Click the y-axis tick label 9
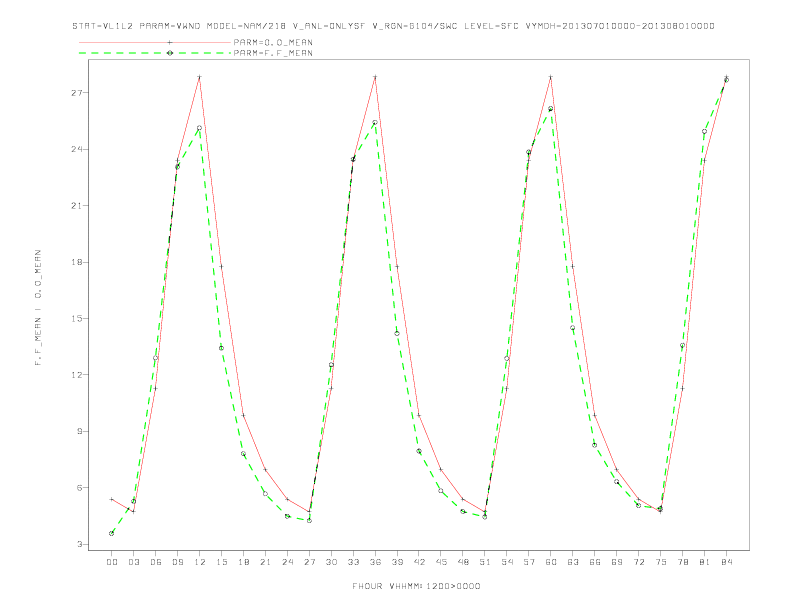Image resolution: width=792 pixels, height=612 pixels. (x=80, y=431)
